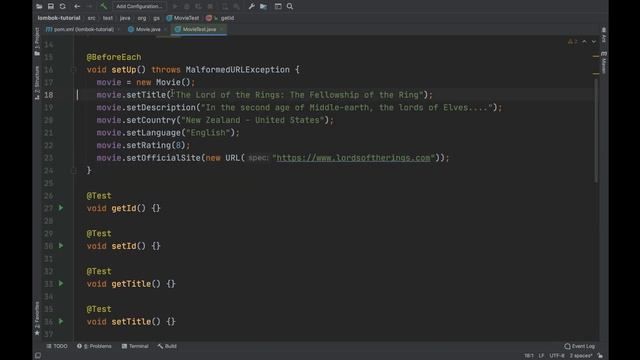Click the Save All toolbar icon

(x=51, y=6)
